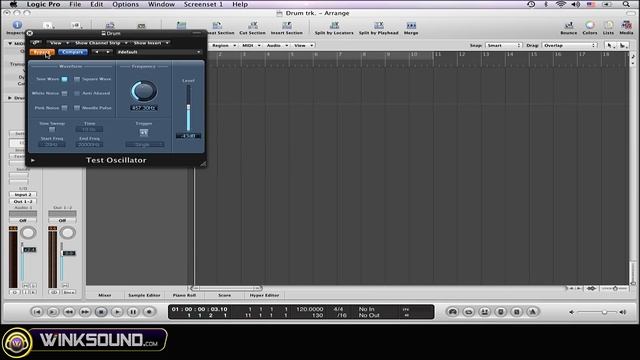
Task: Open the arrange MIDI menu
Action: [x=251, y=45]
